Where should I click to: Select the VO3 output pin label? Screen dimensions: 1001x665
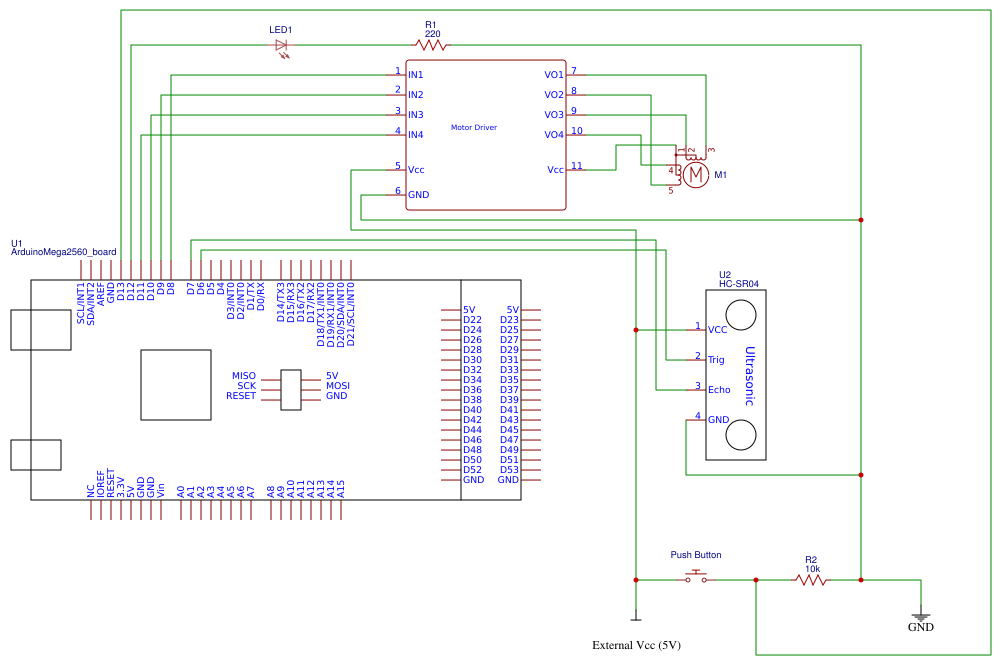pyautogui.click(x=553, y=115)
